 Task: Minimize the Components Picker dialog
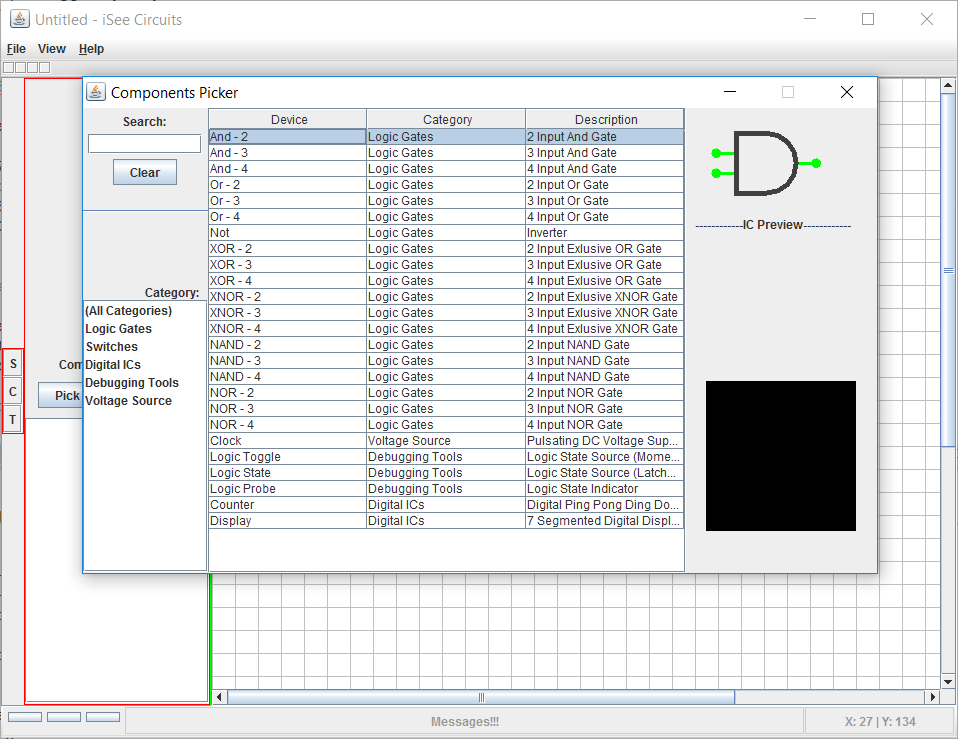coord(729,92)
